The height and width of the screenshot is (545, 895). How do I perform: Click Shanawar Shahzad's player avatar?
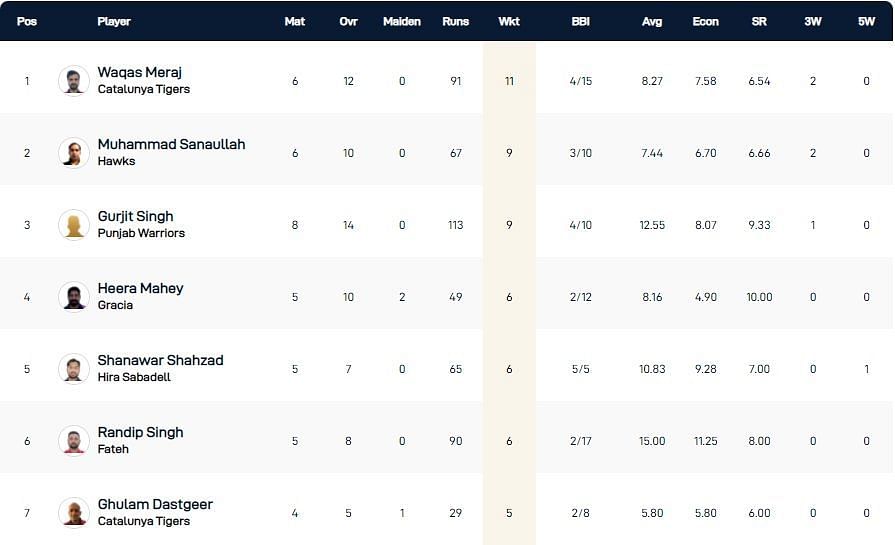[x=74, y=369]
